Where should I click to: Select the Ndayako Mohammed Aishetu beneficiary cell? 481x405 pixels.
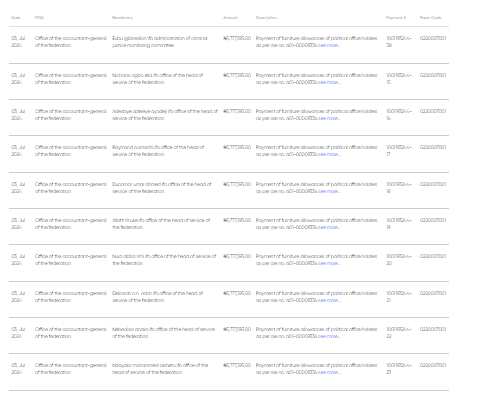pos(160,369)
